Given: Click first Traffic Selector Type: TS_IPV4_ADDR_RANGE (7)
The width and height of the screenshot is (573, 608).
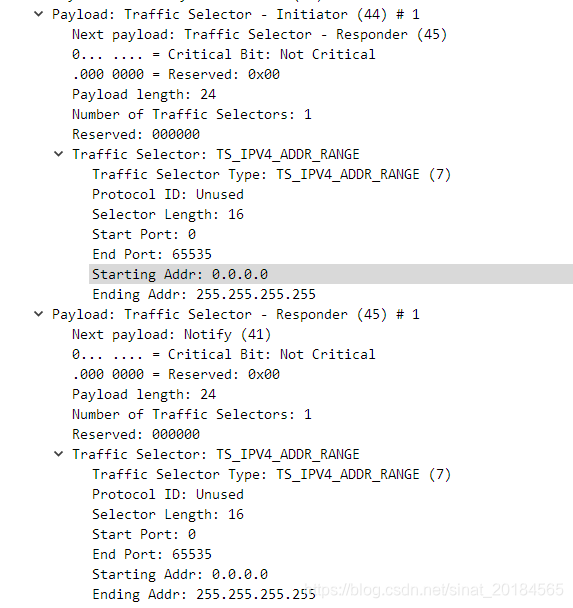Looking at the screenshot, I should pos(271,174).
